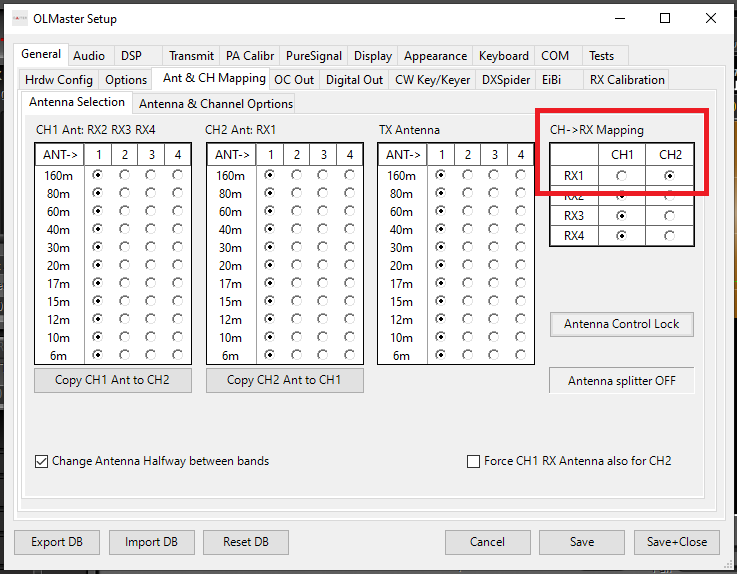Click the OLMaster app icon in title bar
Screen dimensions: 737x574
click(x=19, y=19)
